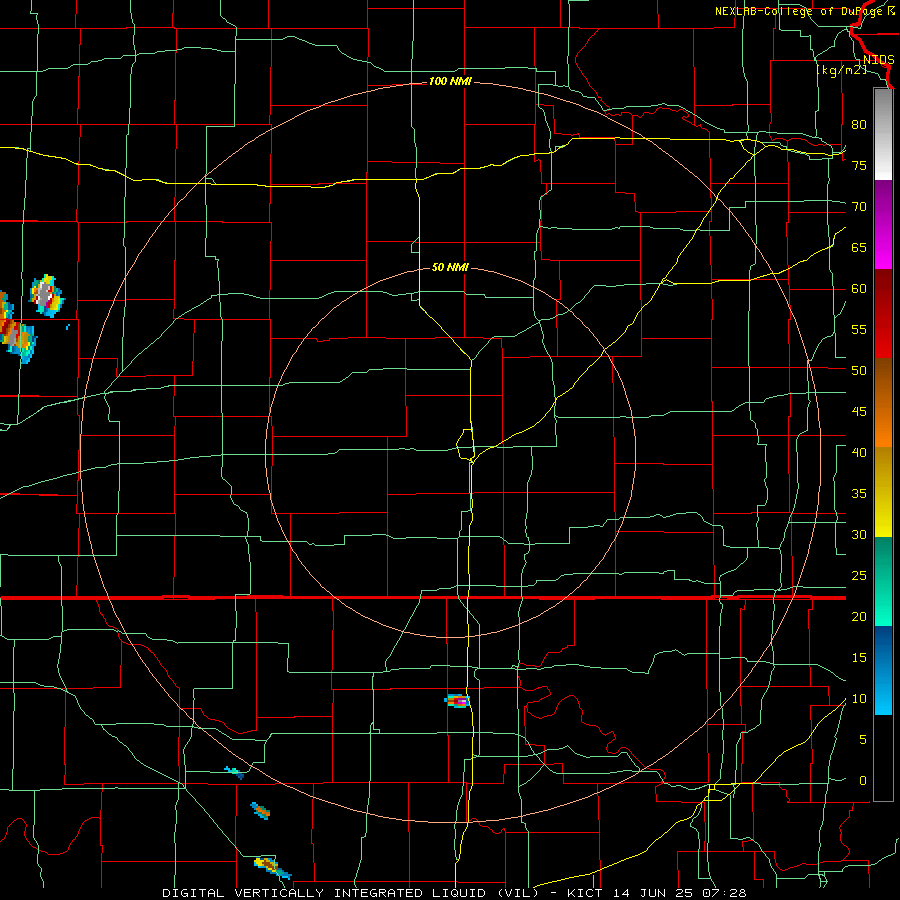Viewport: 900px width, 900px height.
Task: Click the "DIGITAL VERTICALLY INTEGRATED LIQUID (VIL)" caption
Action: pos(350,893)
